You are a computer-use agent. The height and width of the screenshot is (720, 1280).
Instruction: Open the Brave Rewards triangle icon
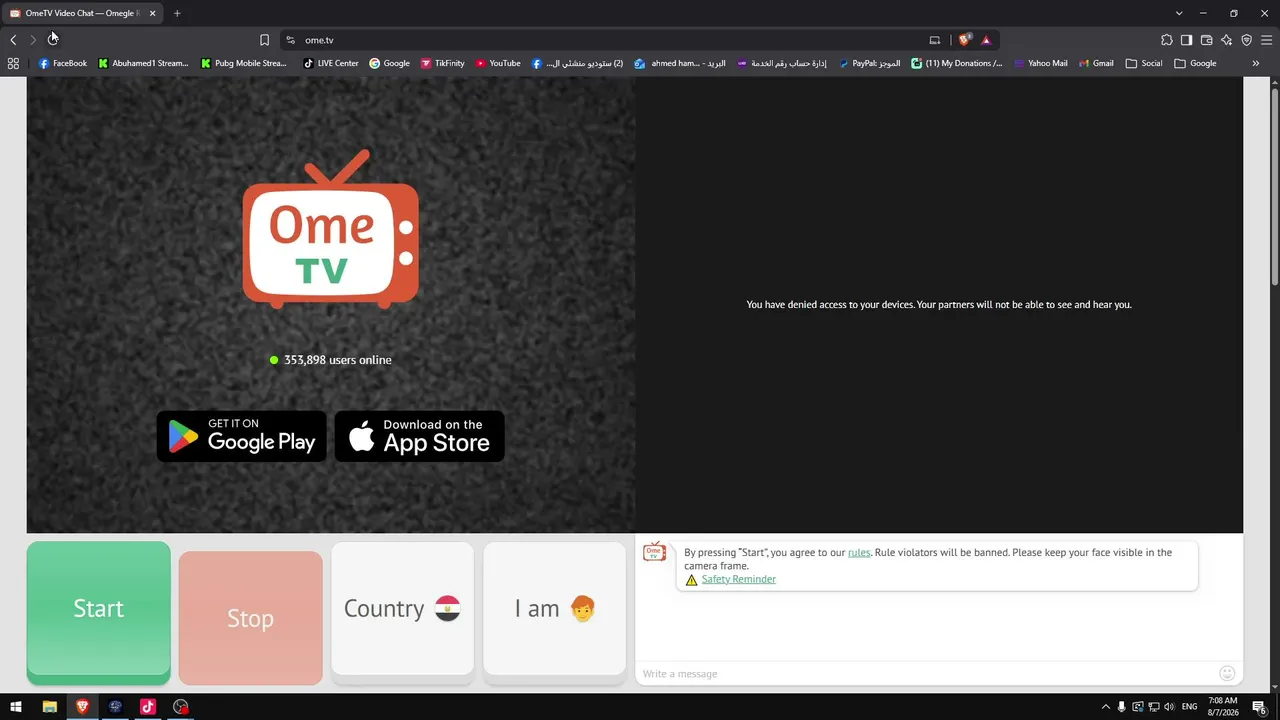pyautogui.click(x=986, y=40)
